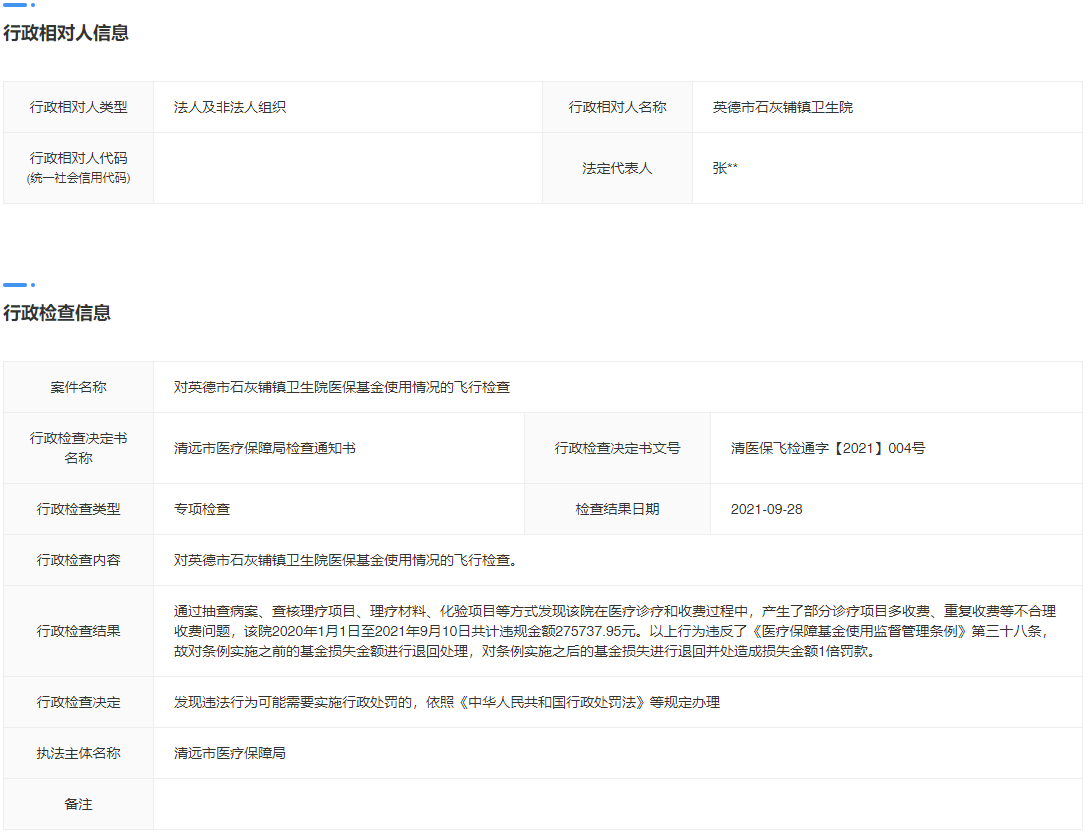Click the 行政检查决定书文号 field label
The image size is (1088, 838).
[x=617, y=448]
